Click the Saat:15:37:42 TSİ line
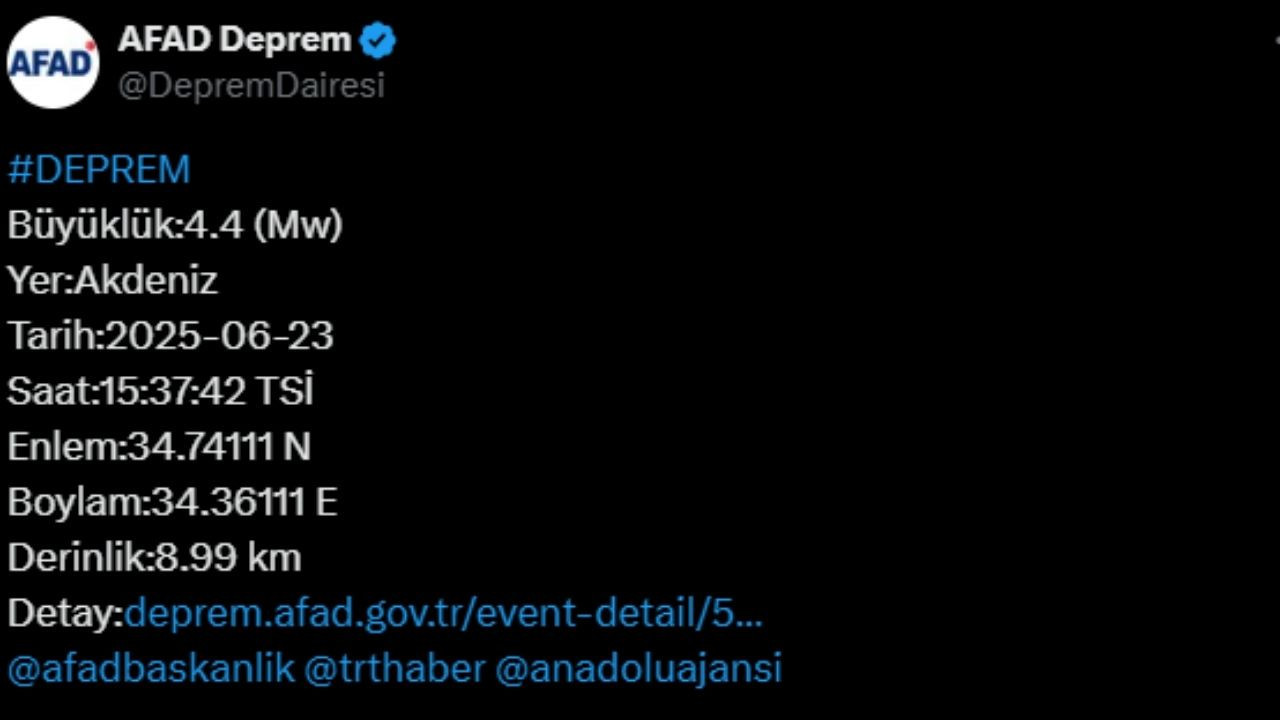The width and height of the screenshot is (1280, 720). tap(160, 391)
